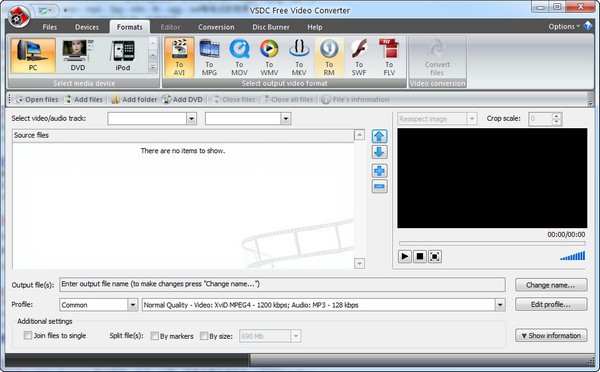Stop the video preview
The height and width of the screenshot is (372, 600).
[x=420, y=256]
